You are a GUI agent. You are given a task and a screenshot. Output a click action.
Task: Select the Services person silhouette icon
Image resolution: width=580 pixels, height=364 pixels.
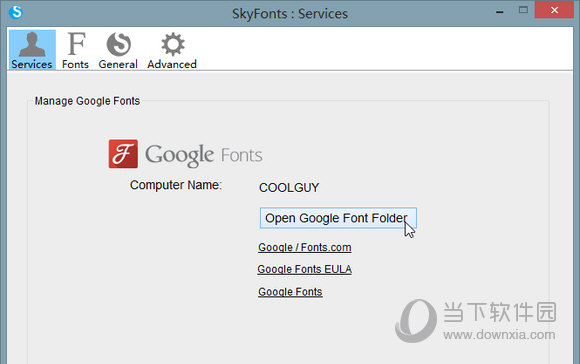32,44
